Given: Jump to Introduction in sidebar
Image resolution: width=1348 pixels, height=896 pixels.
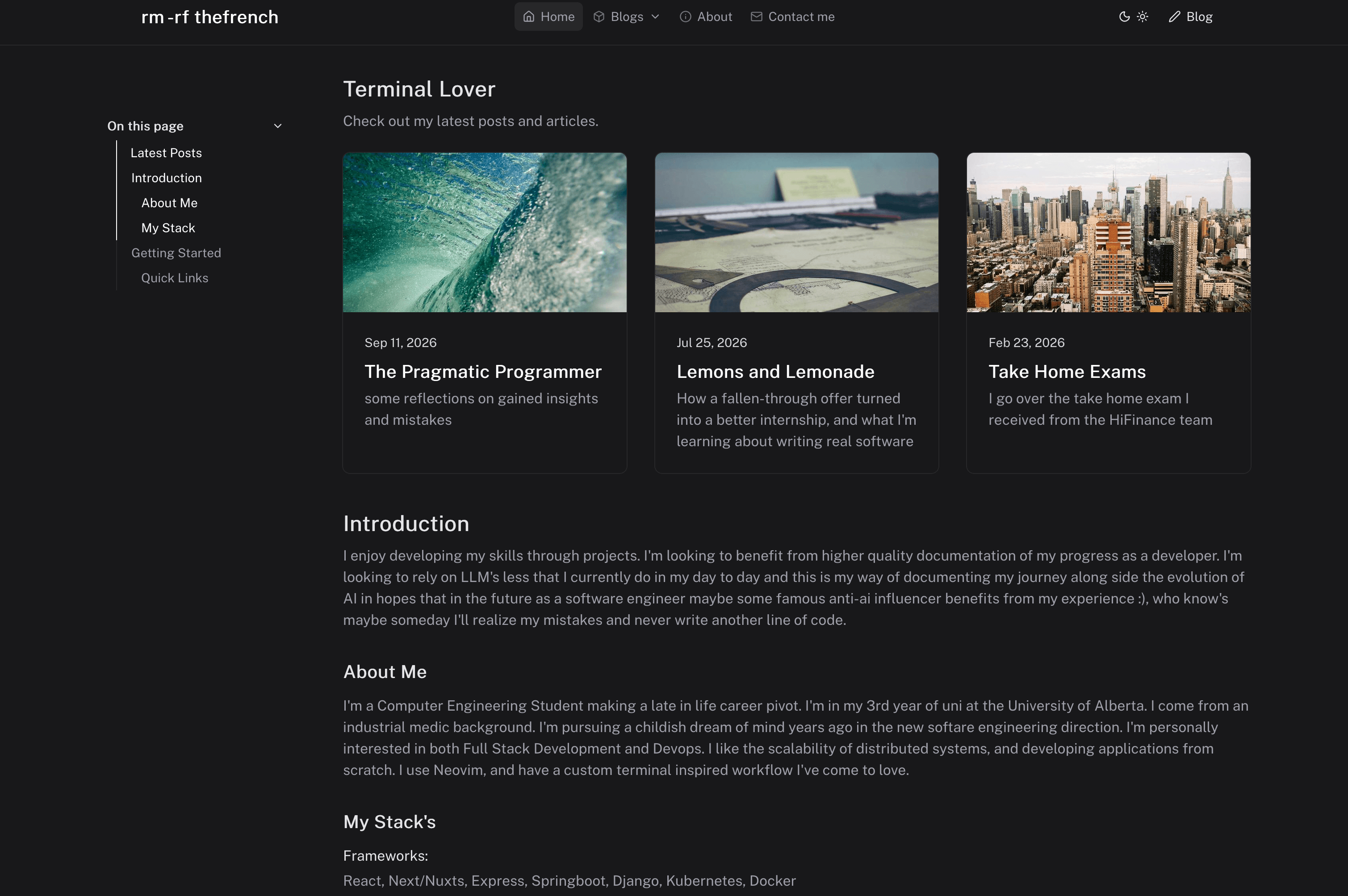Looking at the screenshot, I should pos(166,178).
